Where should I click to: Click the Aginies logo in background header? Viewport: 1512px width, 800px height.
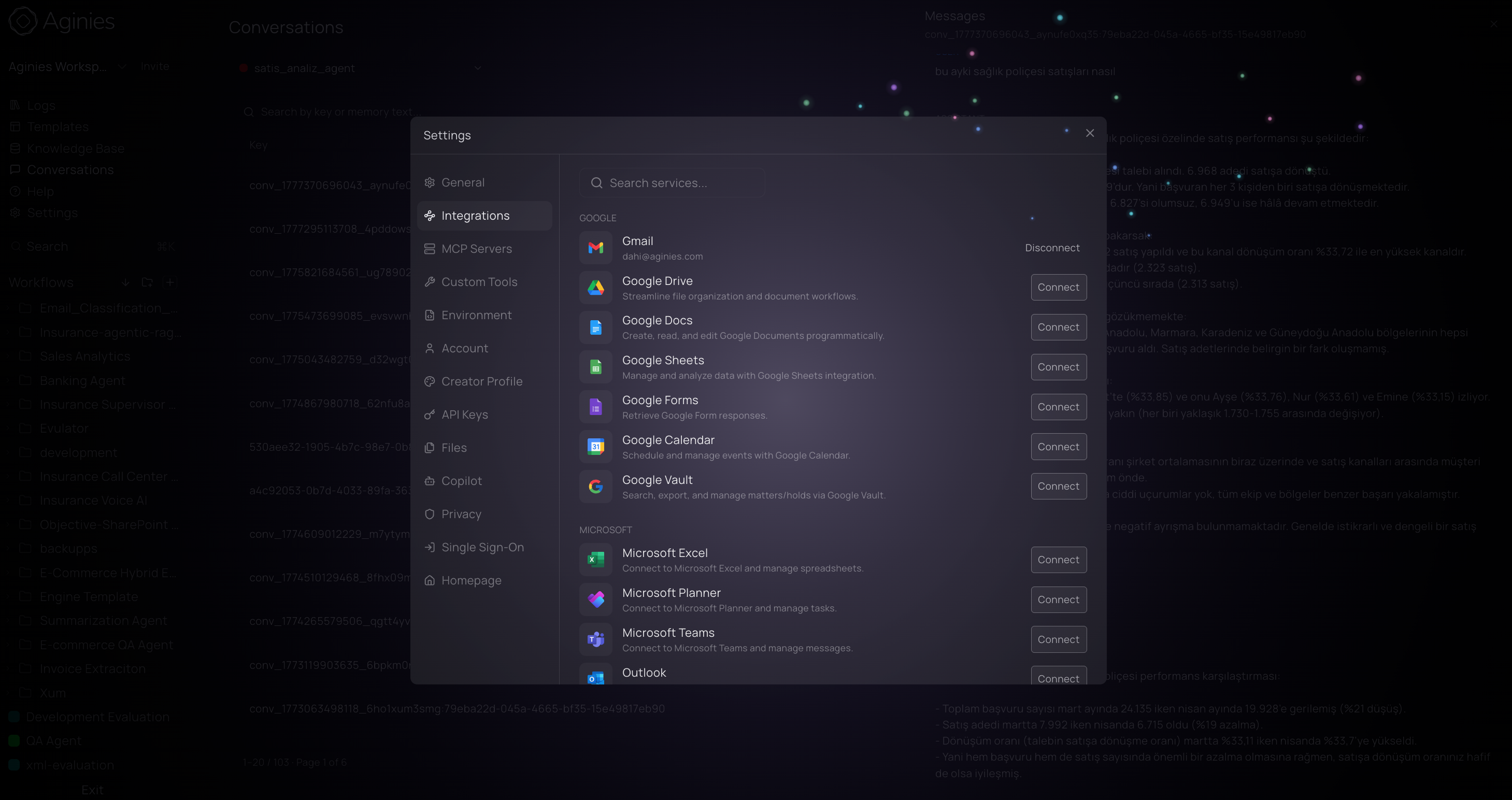click(62, 21)
